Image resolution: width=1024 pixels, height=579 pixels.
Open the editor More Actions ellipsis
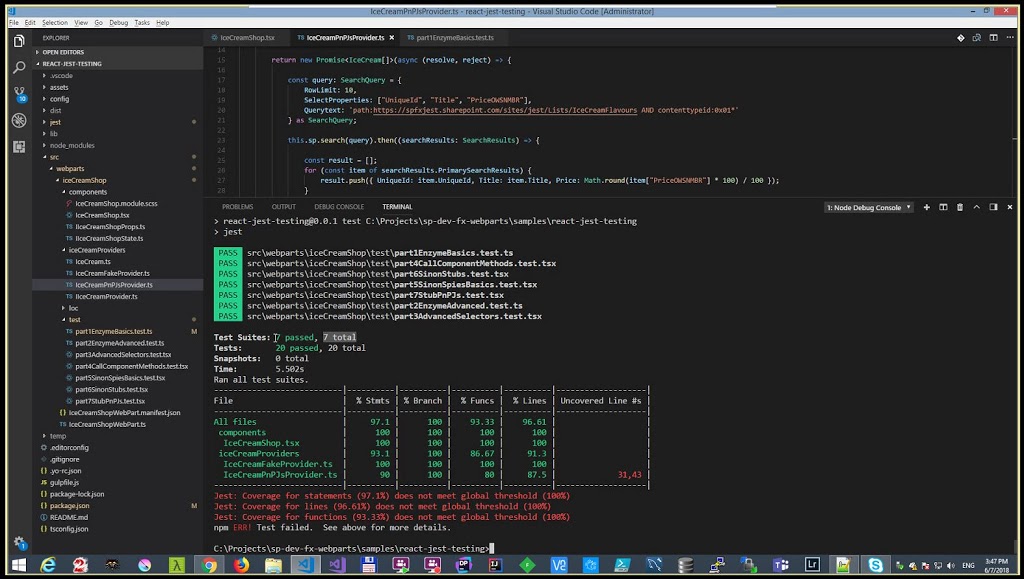point(1010,38)
